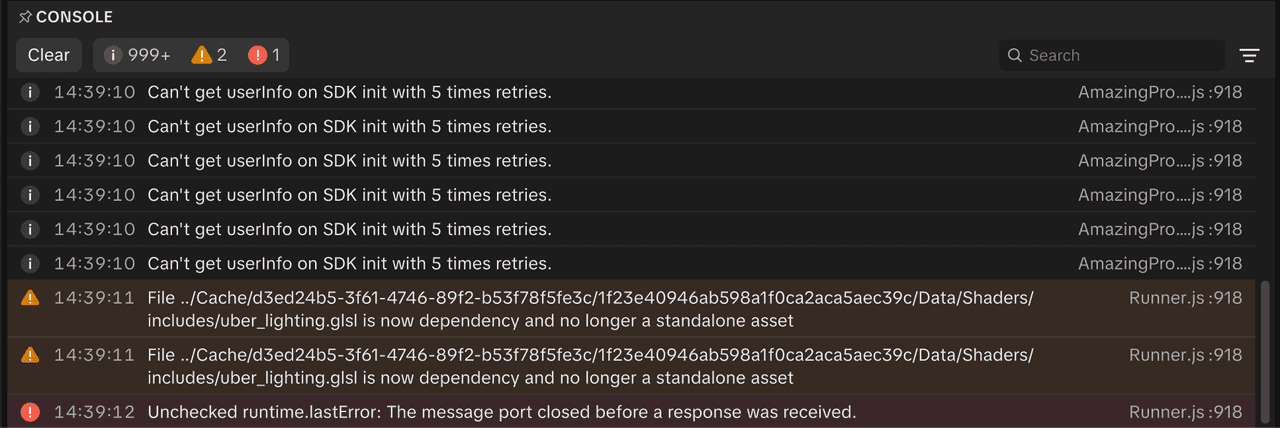Toggle the info messages filter showing 999+
The height and width of the screenshot is (428, 1280).
point(137,55)
